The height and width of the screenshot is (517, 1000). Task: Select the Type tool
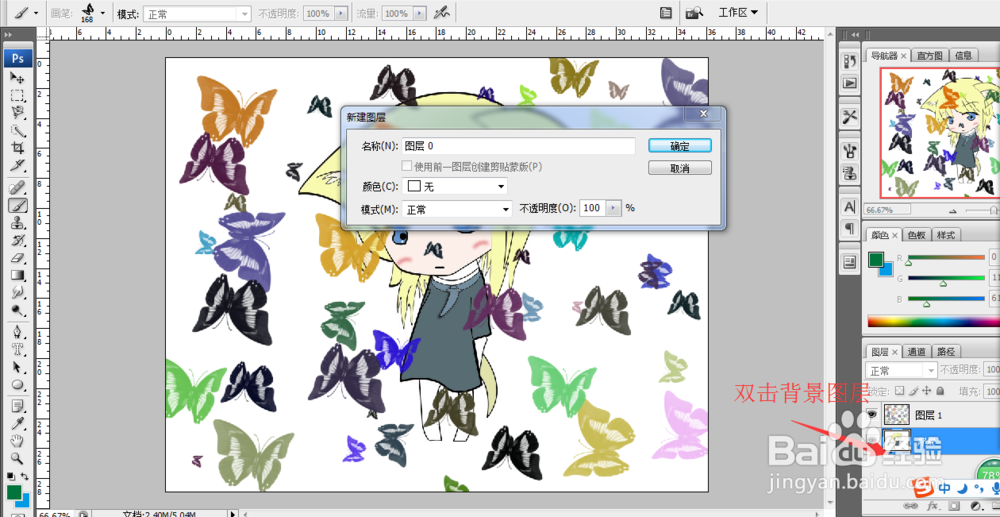18,349
